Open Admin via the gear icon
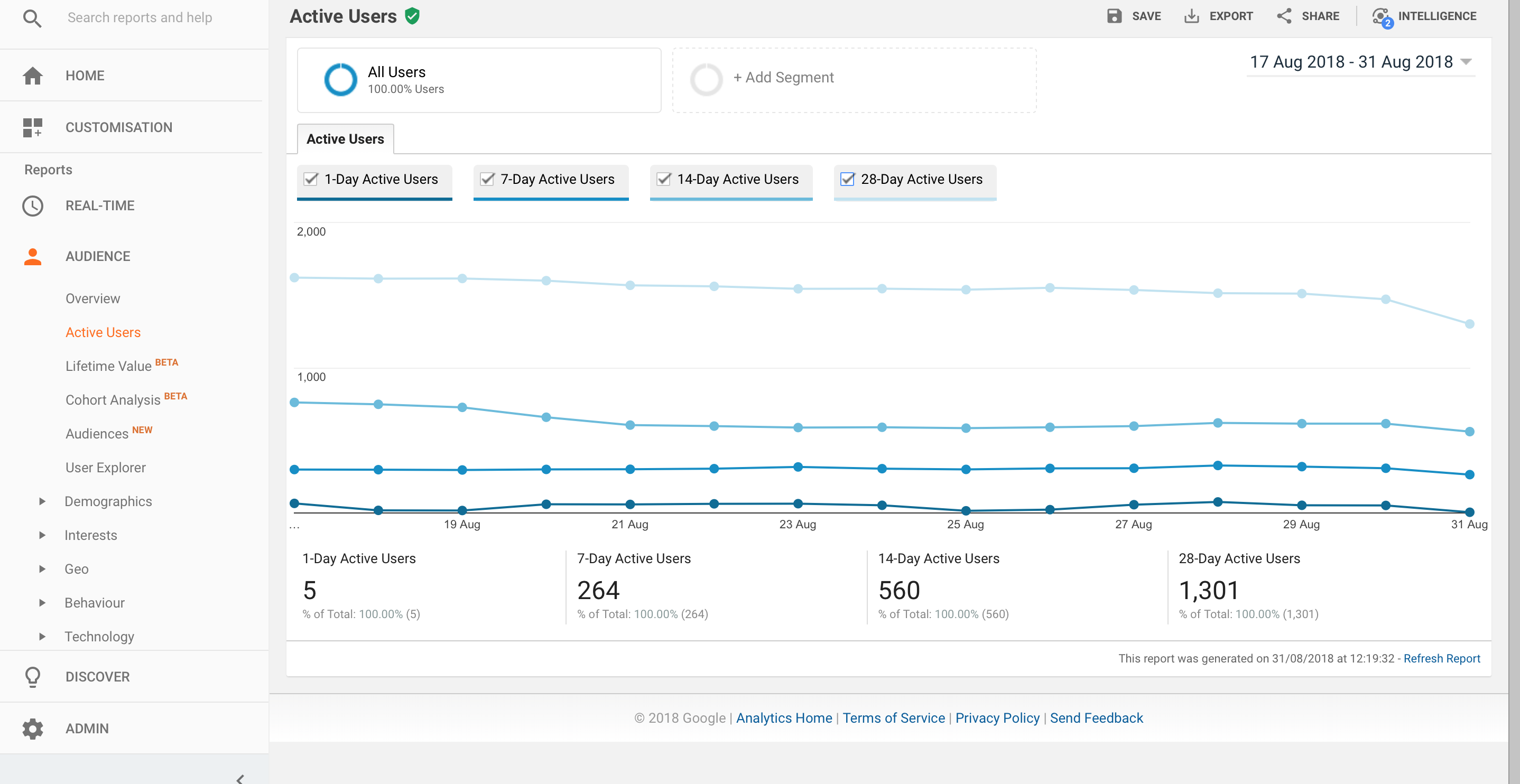The height and width of the screenshot is (784, 1520). [x=32, y=729]
